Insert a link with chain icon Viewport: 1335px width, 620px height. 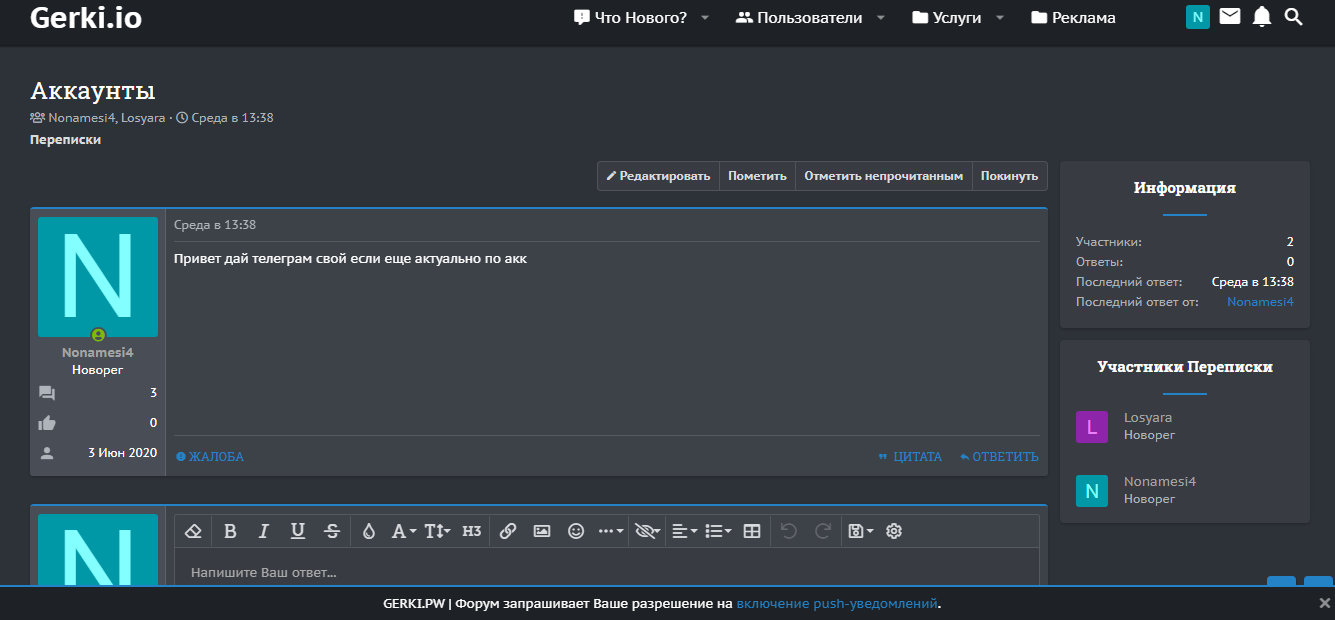point(507,531)
